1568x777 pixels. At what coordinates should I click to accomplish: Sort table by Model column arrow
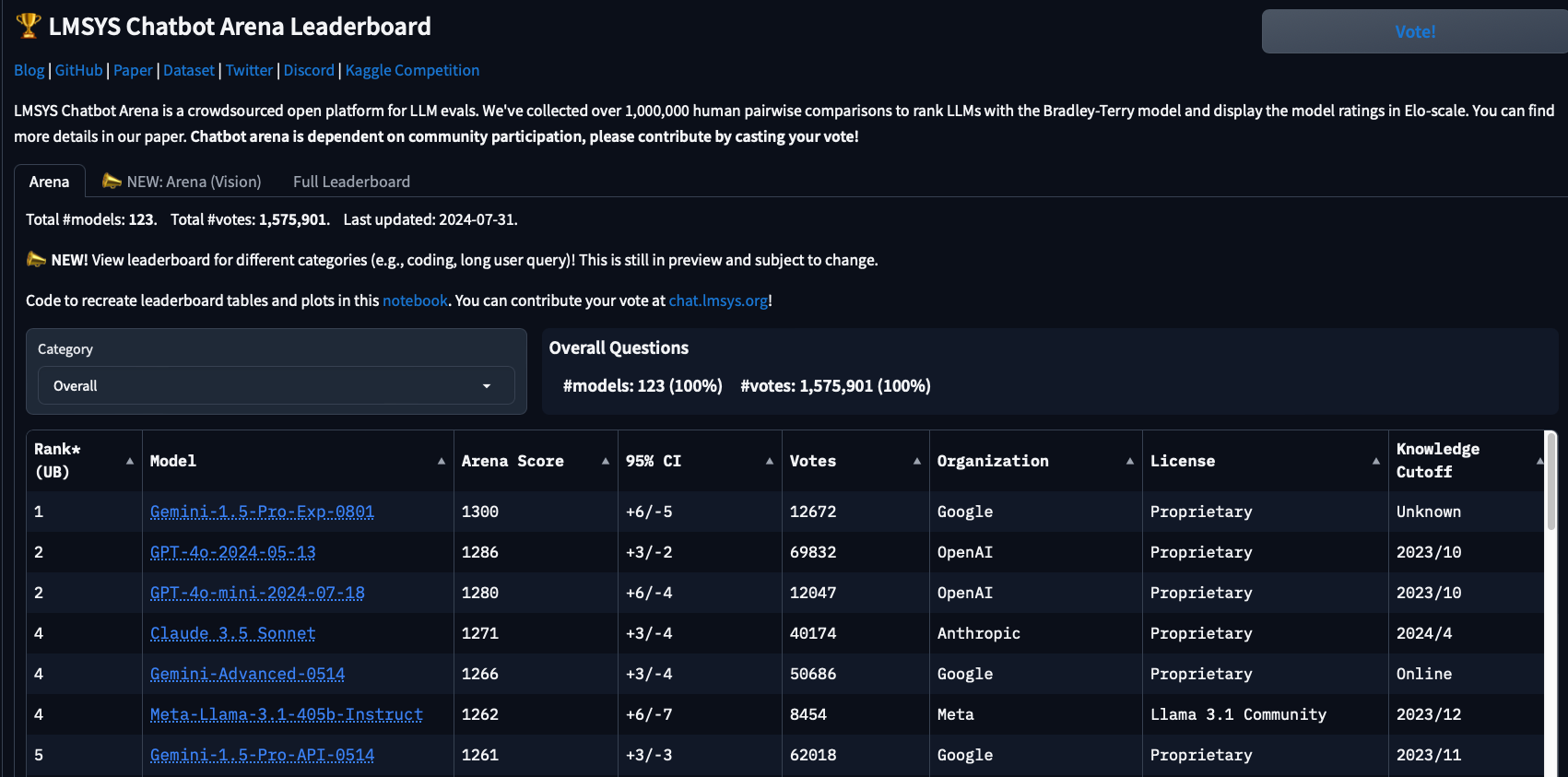[x=442, y=461]
